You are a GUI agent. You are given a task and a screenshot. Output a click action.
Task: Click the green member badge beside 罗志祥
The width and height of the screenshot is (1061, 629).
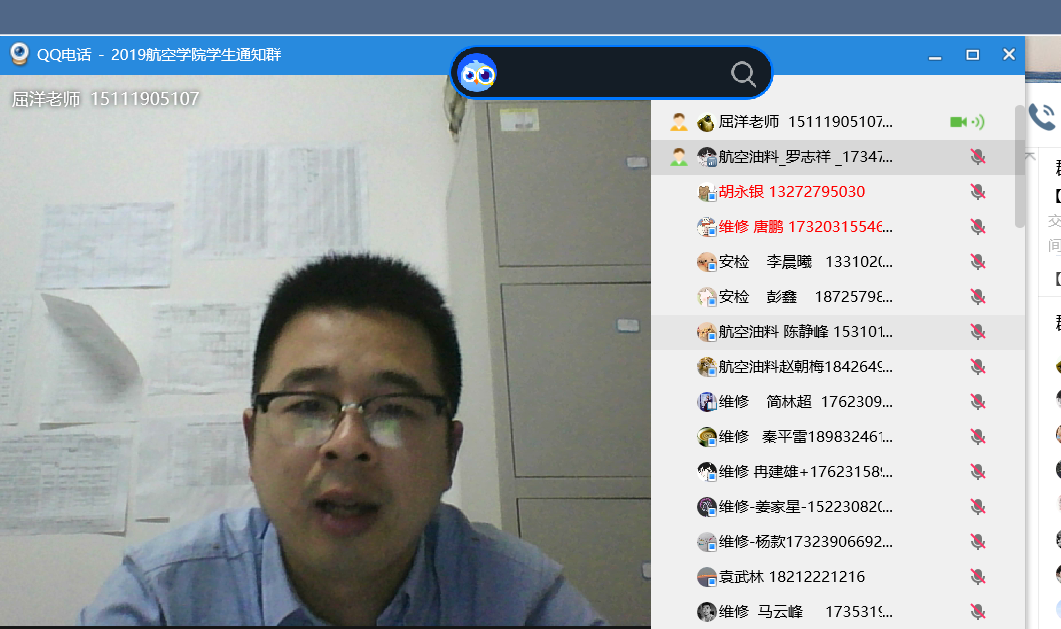point(679,157)
